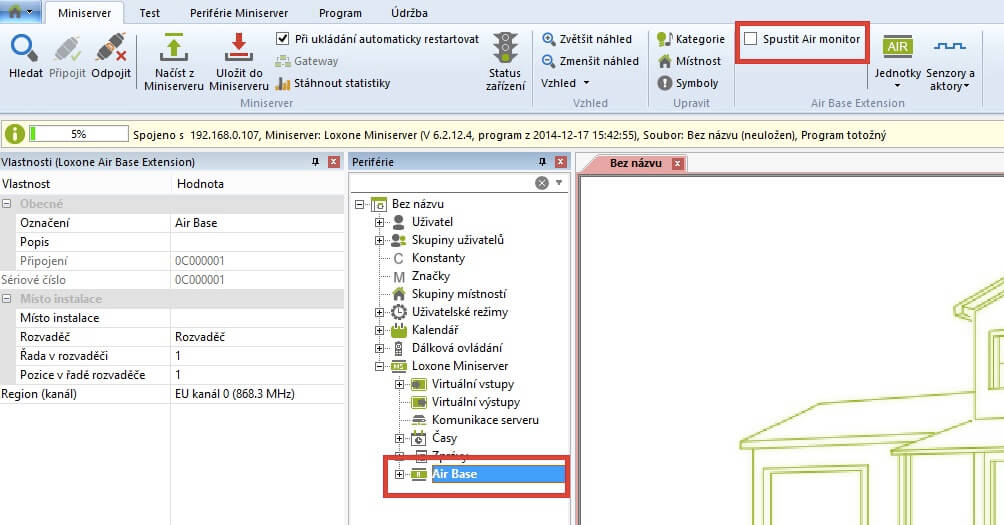Open the Jednotky dropdown
Image resolution: width=1004 pixels, height=525 pixels.
(x=897, y=61)
